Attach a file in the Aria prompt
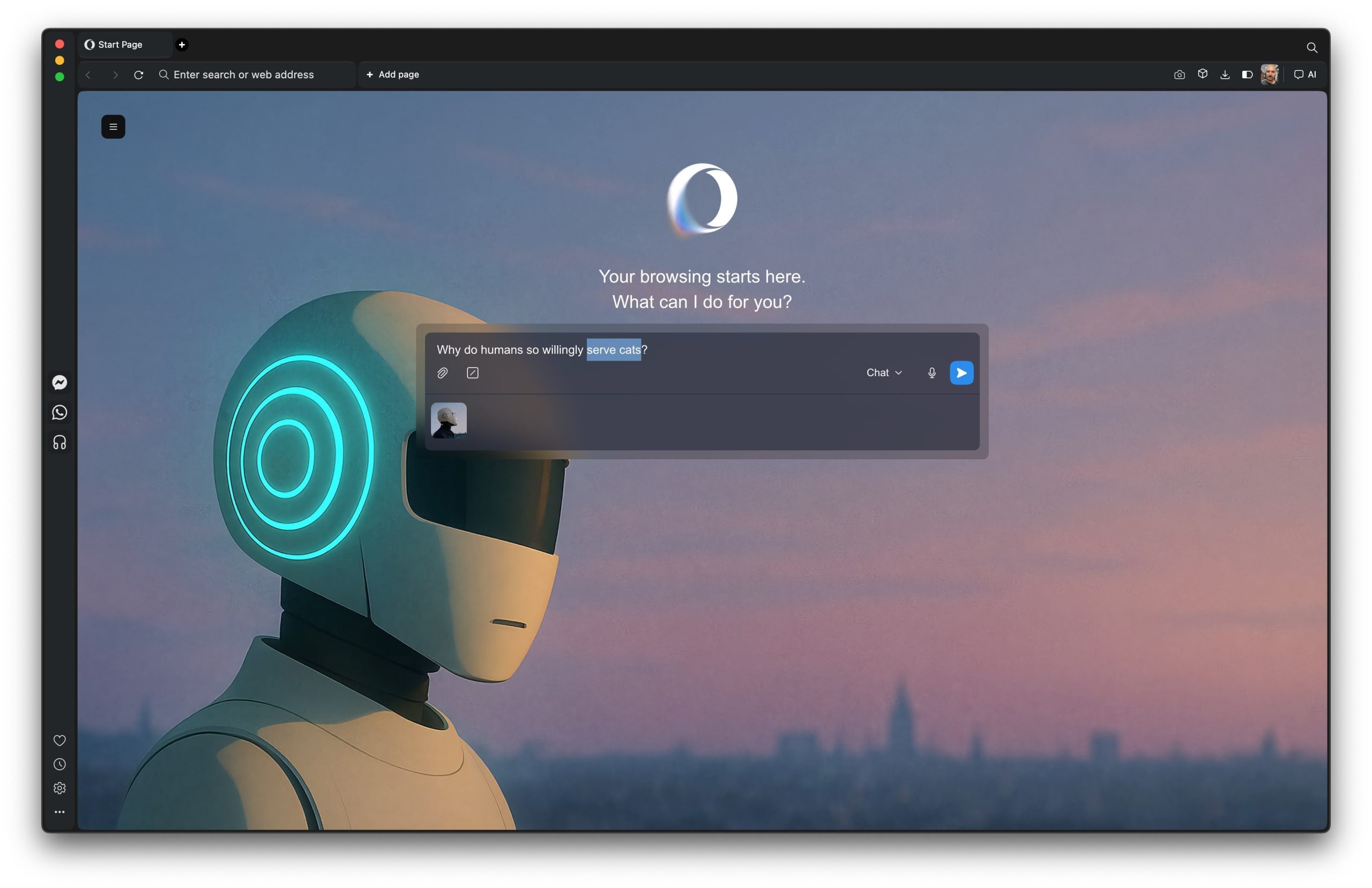1372x888 pixels. pyautogui.click(x=443, y=372)
